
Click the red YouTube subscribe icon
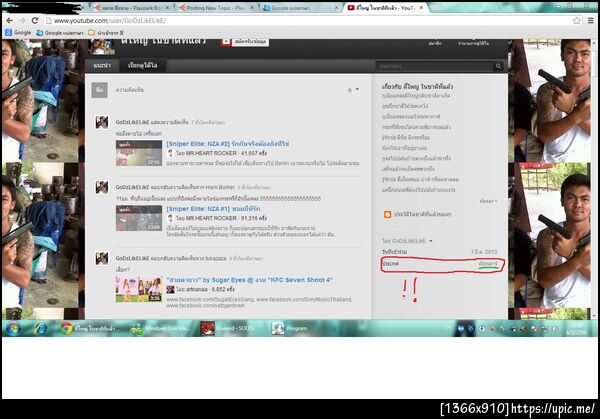(226, 42)
